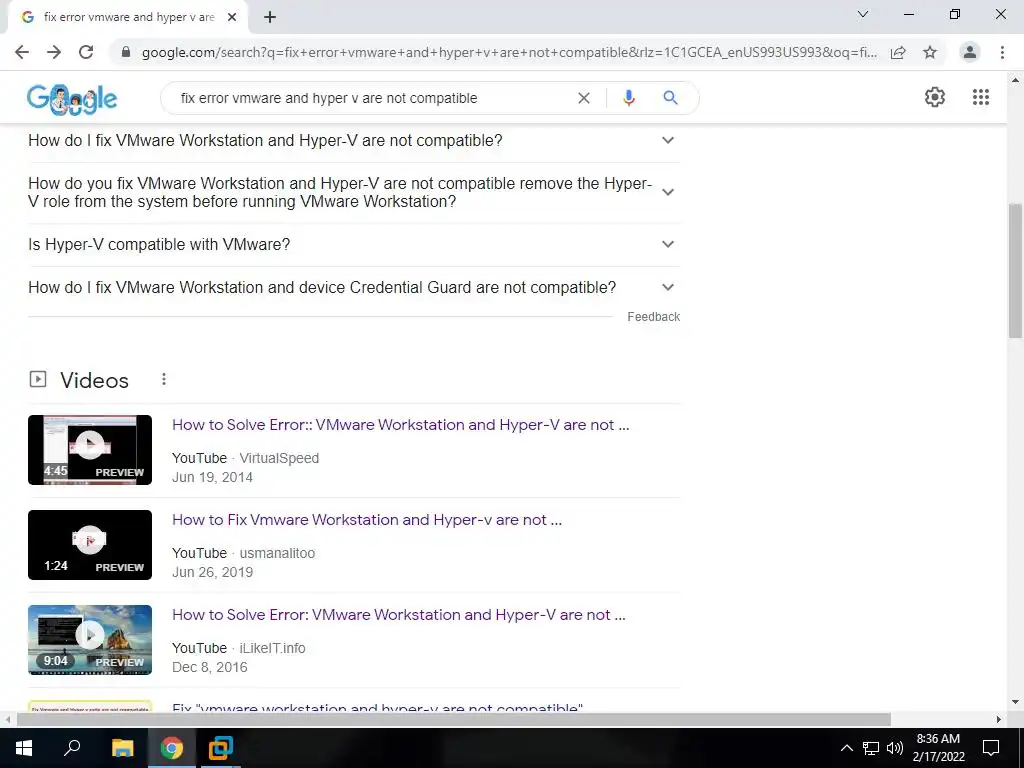Open the Windows Start menu
Image resolution: width=1024 pixels, height=768 pixels.
24,748
